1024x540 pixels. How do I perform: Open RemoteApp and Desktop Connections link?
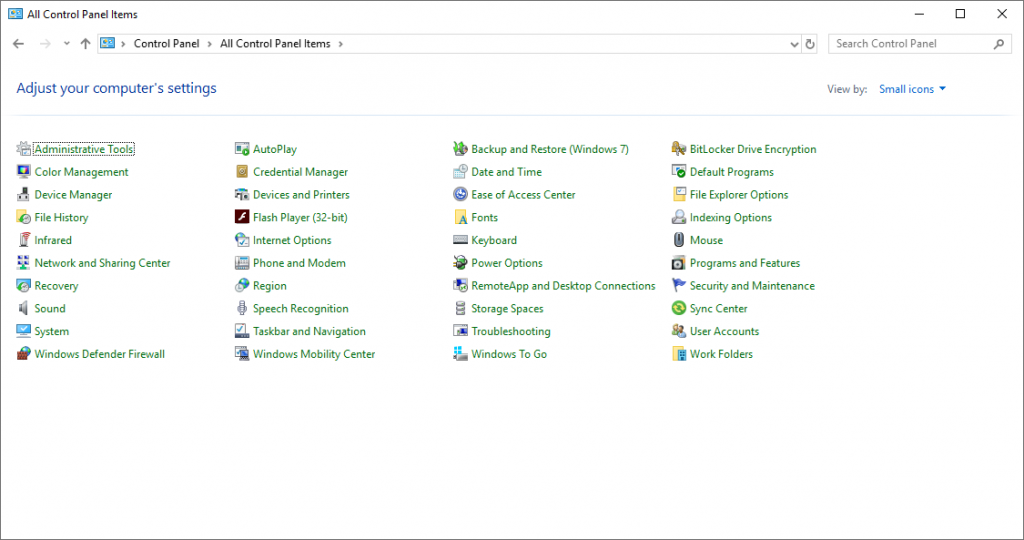tap(563, 286)
